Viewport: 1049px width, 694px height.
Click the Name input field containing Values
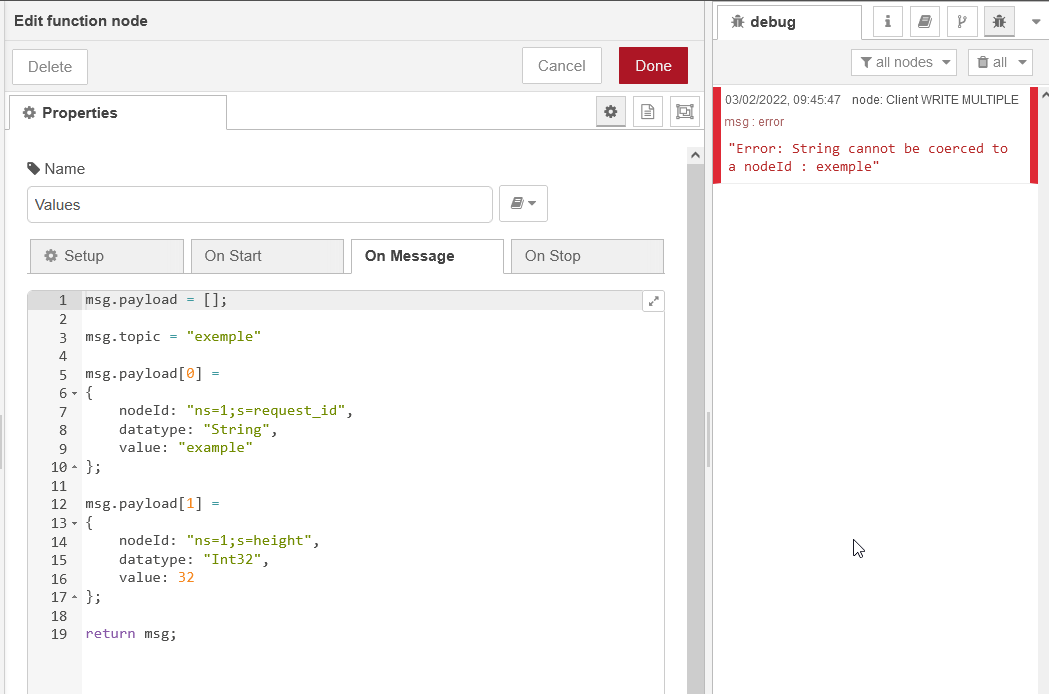[x=260, y=205]
